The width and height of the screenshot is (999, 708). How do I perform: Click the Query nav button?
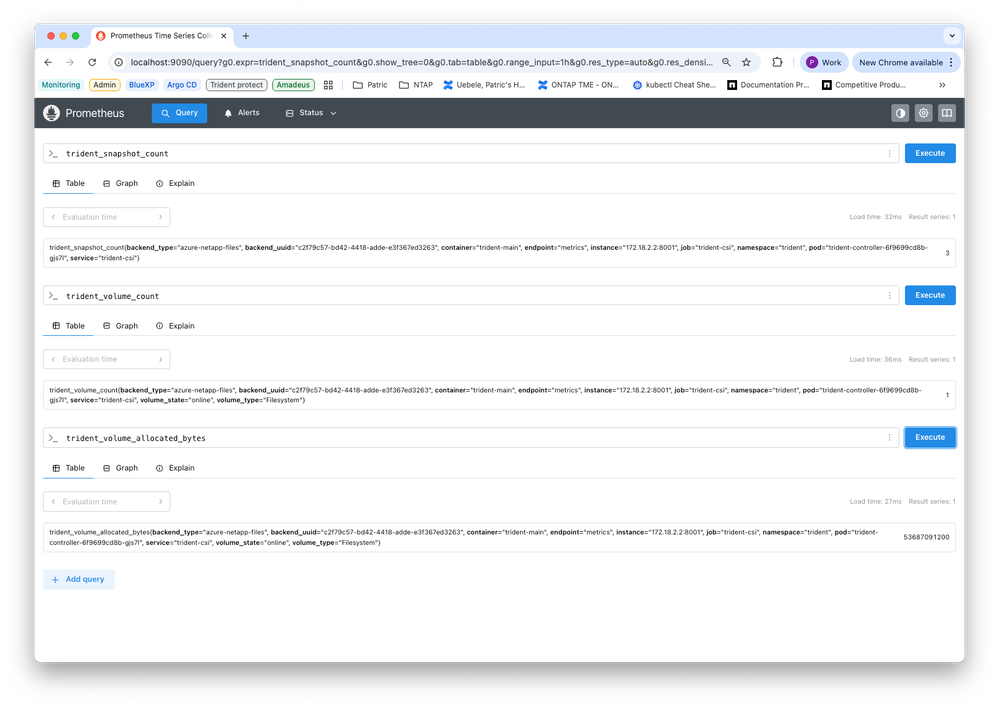(179, 113)
